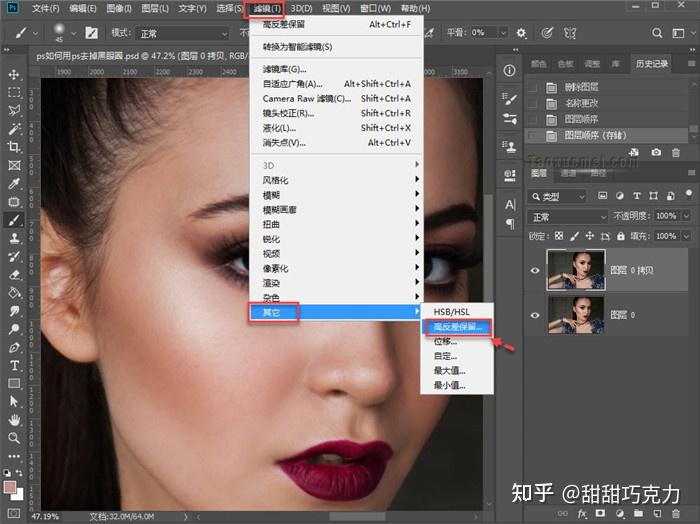Select the Horizontal Type tool in toolbar
The image size is (700, 524).
click(x=14, y=366)
